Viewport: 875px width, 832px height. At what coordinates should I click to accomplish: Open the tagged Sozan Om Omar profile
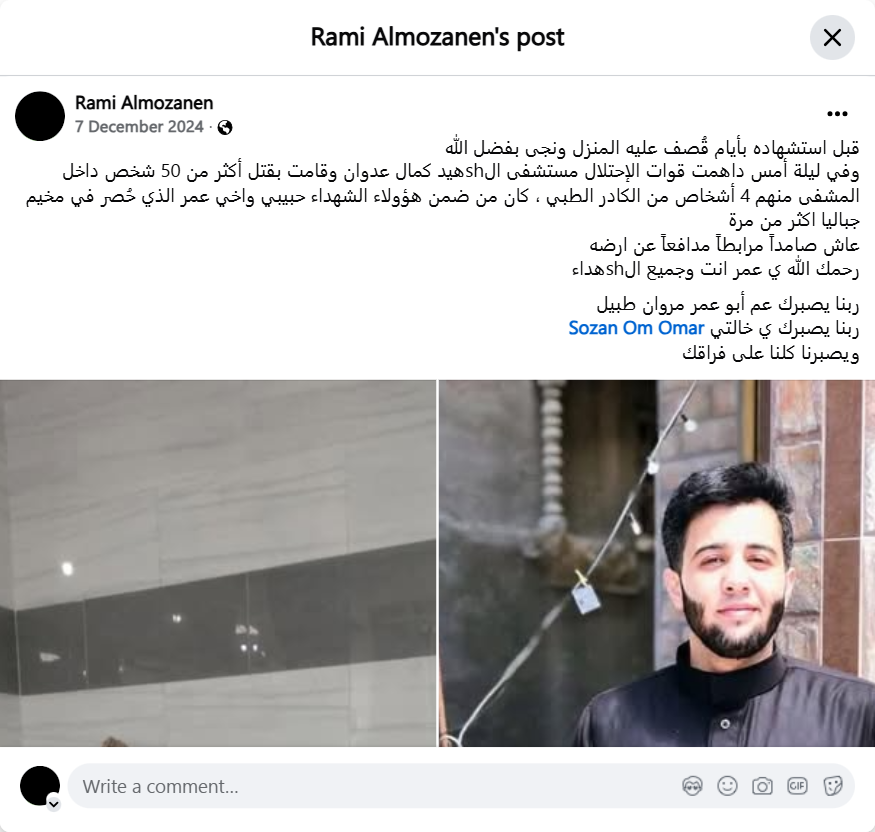coord(636,328)
